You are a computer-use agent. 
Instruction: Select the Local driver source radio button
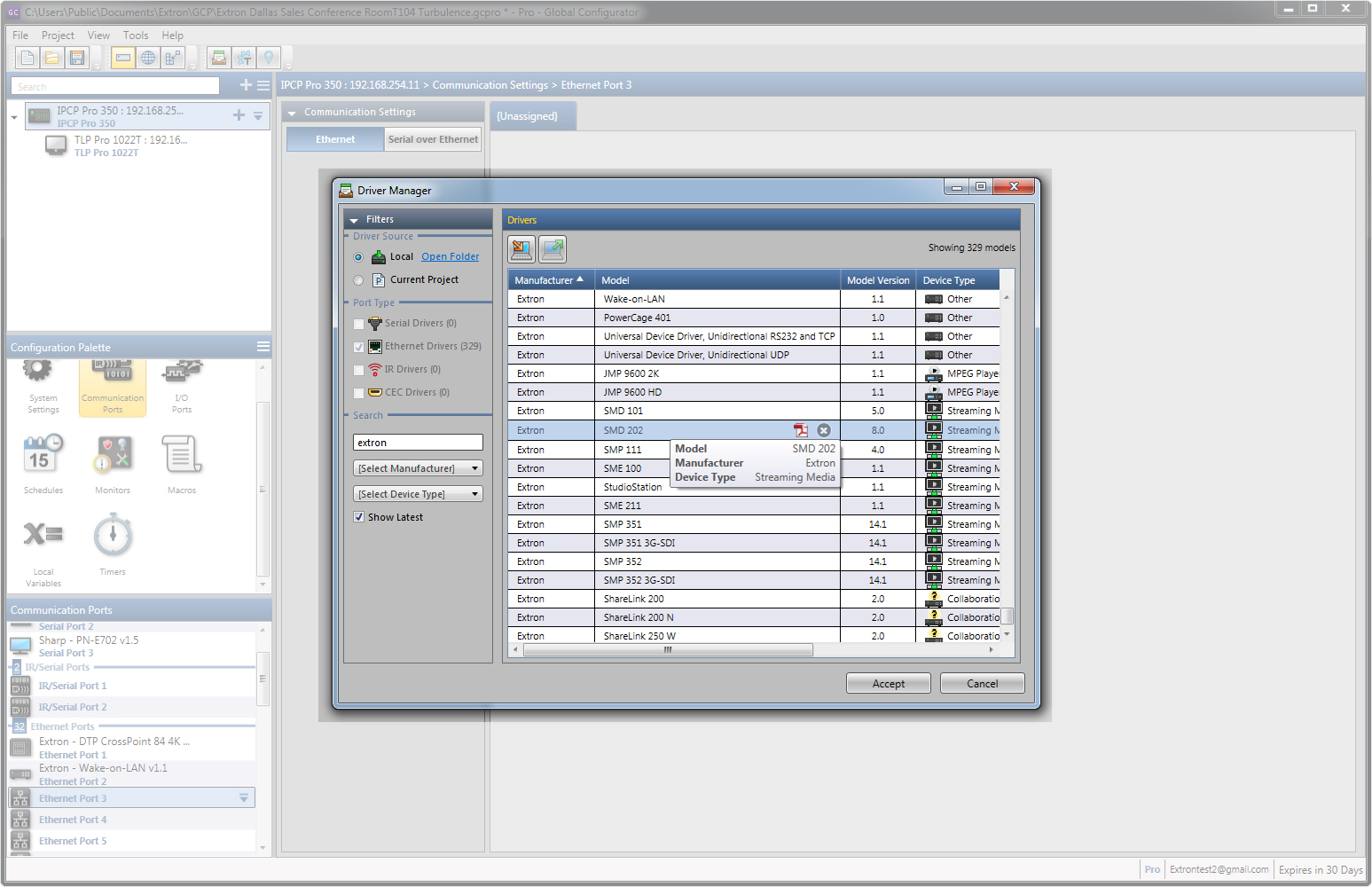pos(358,257)
